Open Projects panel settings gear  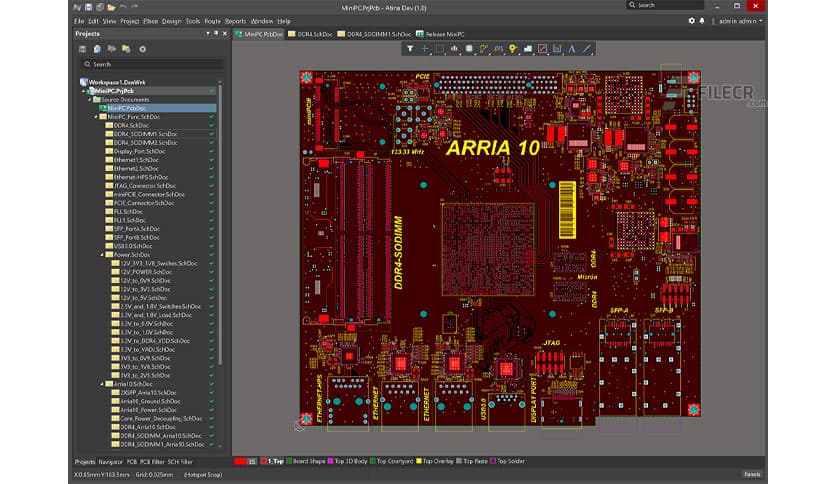142,49
